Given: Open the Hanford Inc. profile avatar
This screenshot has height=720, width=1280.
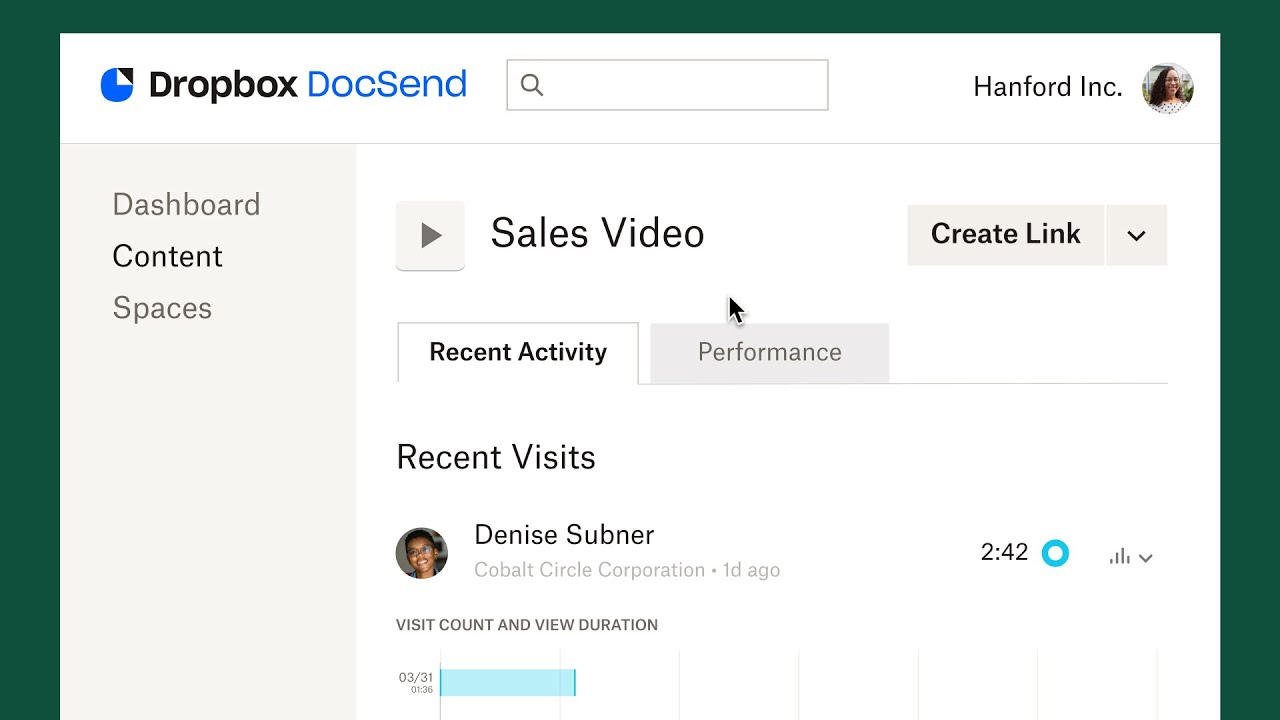Looking at the screenshot, I should (1168, 88).
